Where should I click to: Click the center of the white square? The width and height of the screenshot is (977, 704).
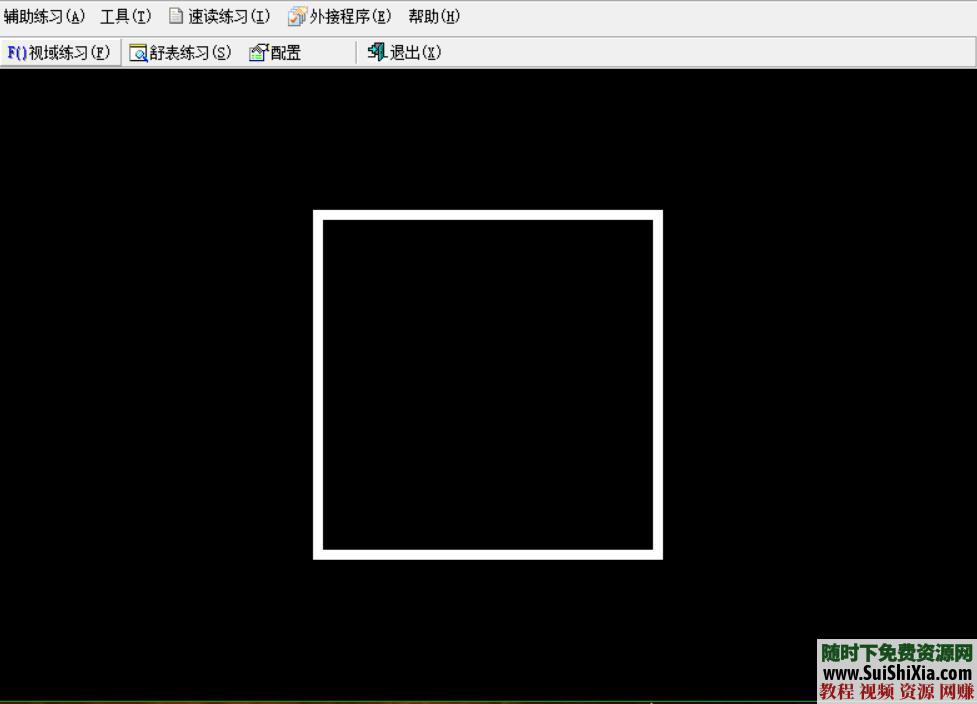tap(488, 385)
